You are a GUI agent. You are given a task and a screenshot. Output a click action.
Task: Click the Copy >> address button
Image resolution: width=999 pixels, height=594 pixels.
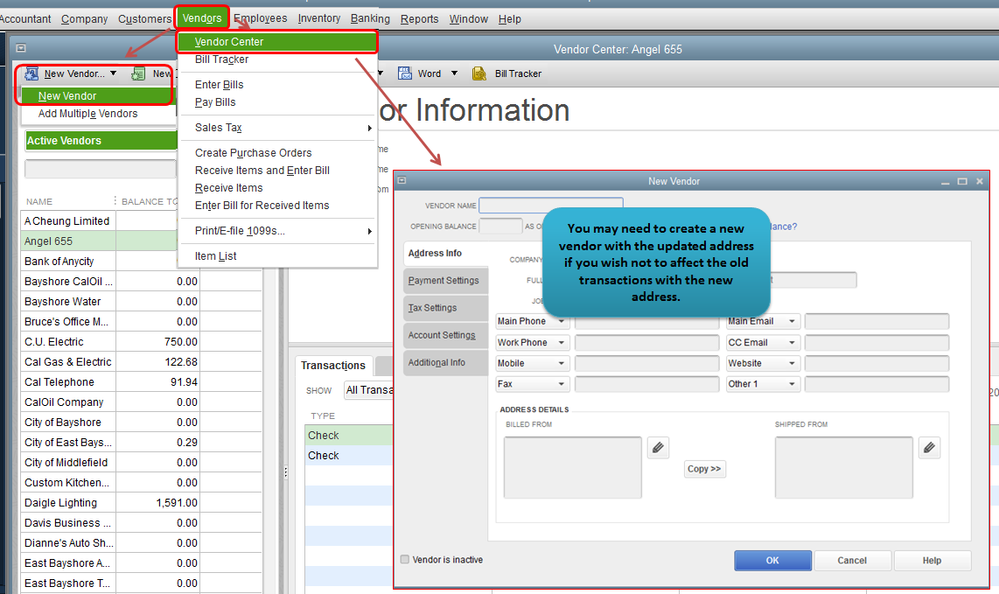pyautogui.click(x=704, y=469)
